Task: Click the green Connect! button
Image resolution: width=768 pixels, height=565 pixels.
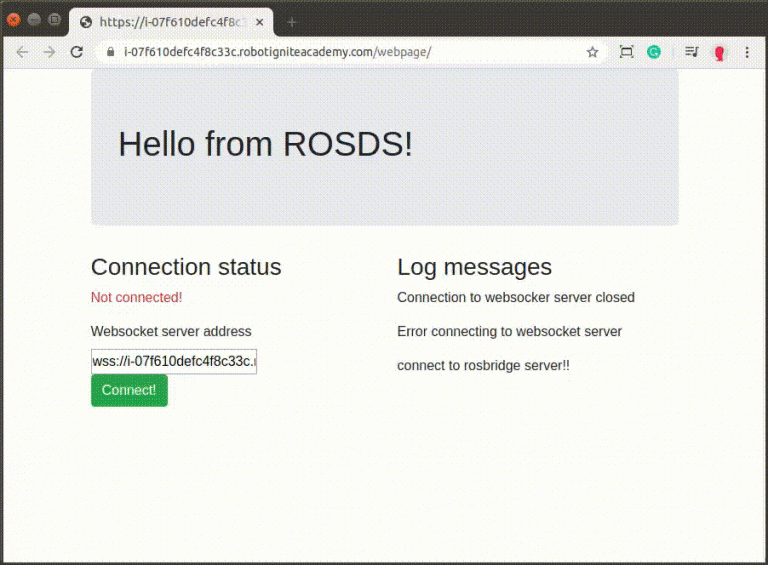Action: (x=129, y=390)
